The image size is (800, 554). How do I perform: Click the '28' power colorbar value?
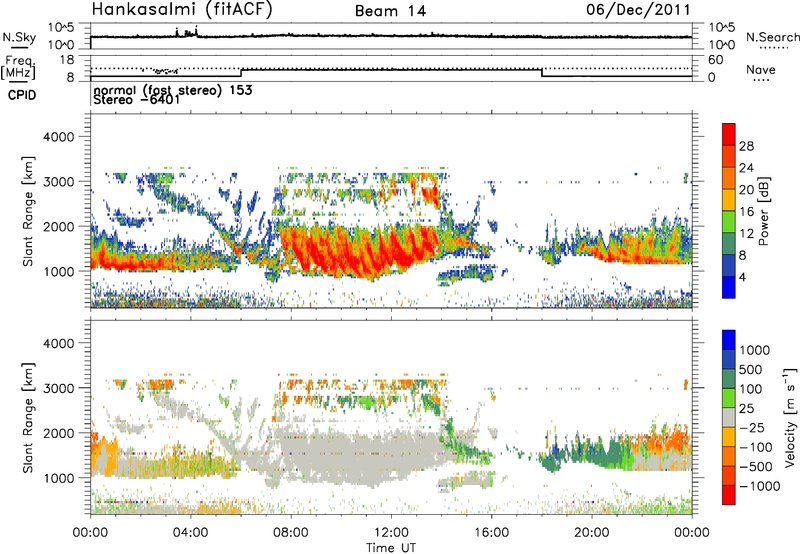coord(746,146)
